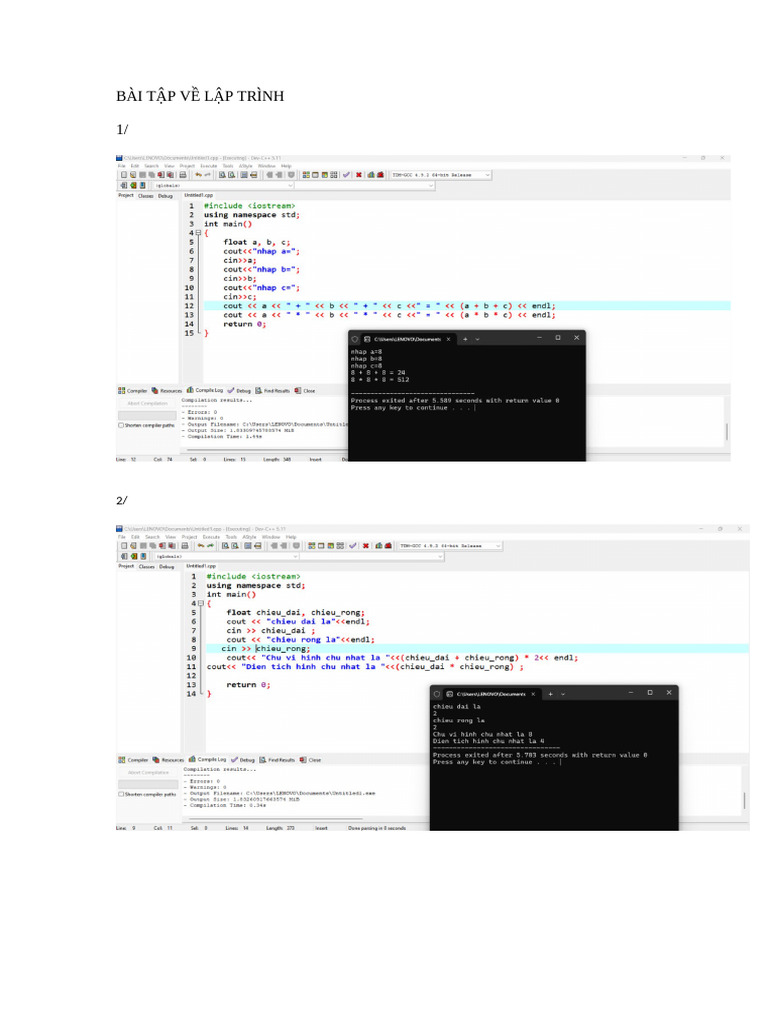This screenshot has height=1024, width=768.
Task: Click the New file icon in exercise 1 toolbar
Action: pos(123,175)
